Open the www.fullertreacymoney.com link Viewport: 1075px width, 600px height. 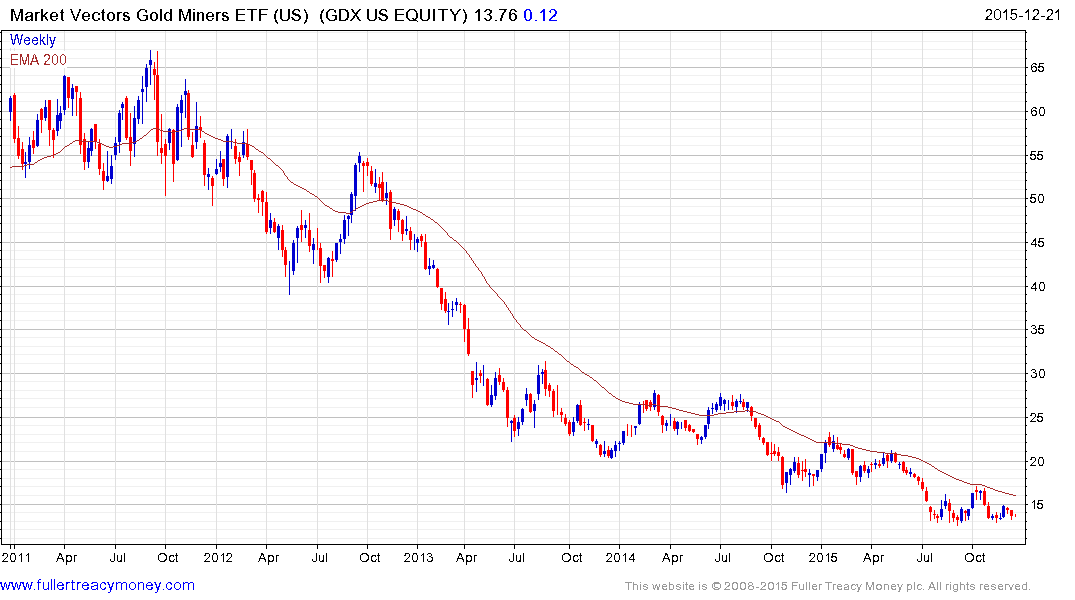(x=97, y=585)
